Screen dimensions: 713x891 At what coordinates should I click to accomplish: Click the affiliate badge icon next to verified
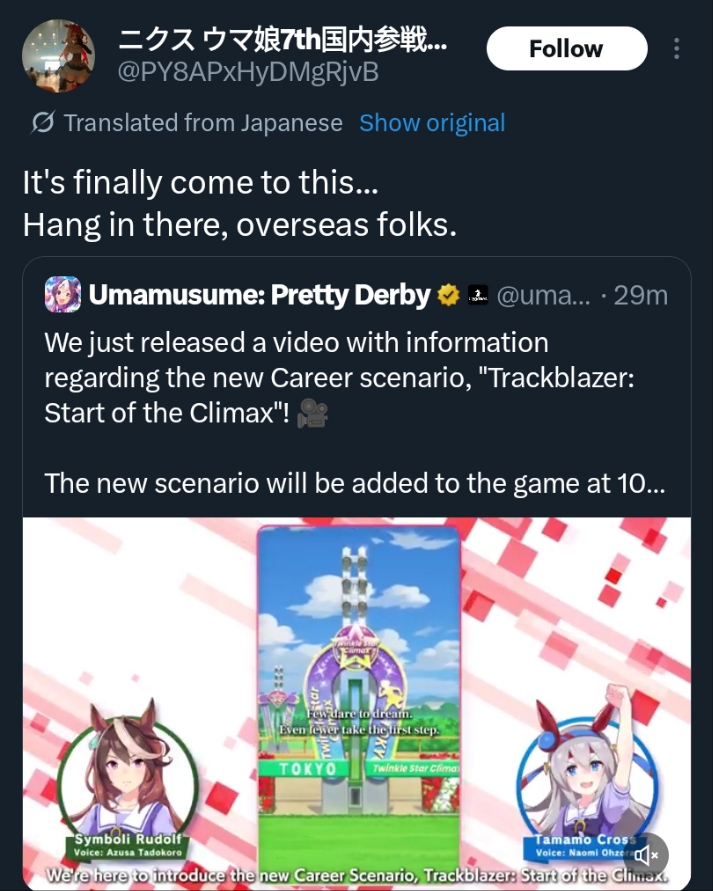click(478, 295)
